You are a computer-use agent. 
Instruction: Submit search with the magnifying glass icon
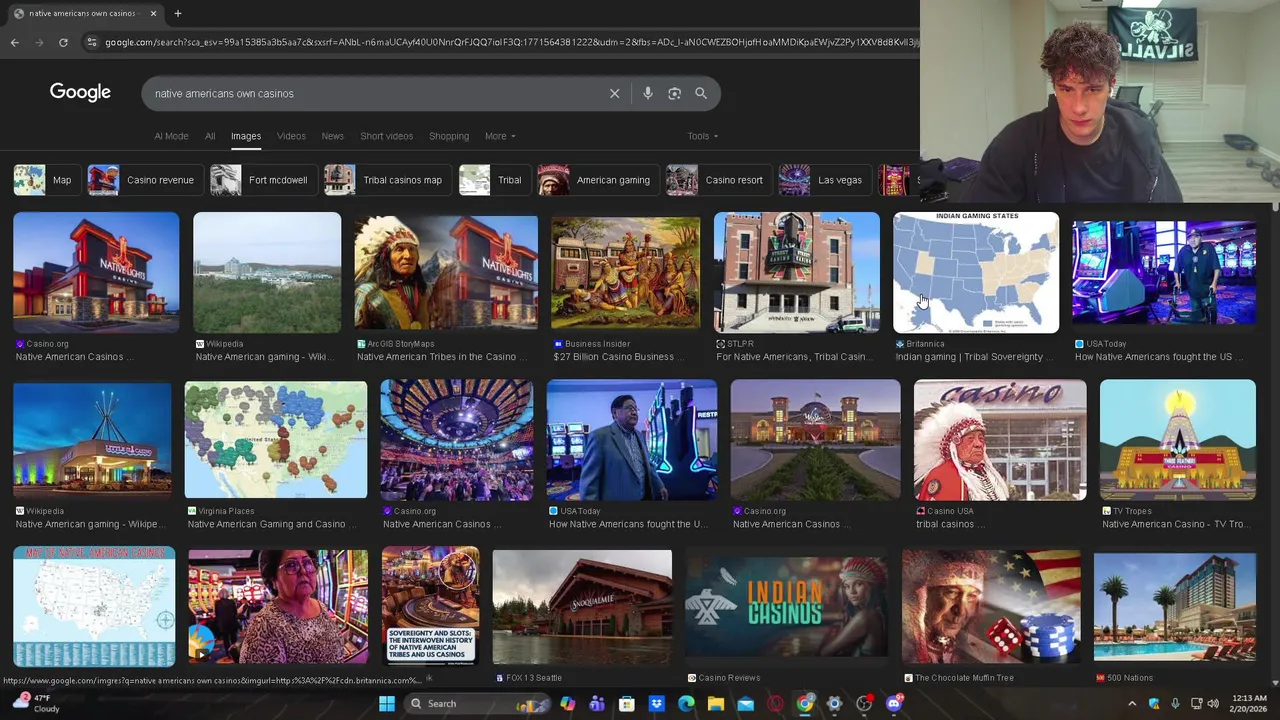tap(701, 93)
